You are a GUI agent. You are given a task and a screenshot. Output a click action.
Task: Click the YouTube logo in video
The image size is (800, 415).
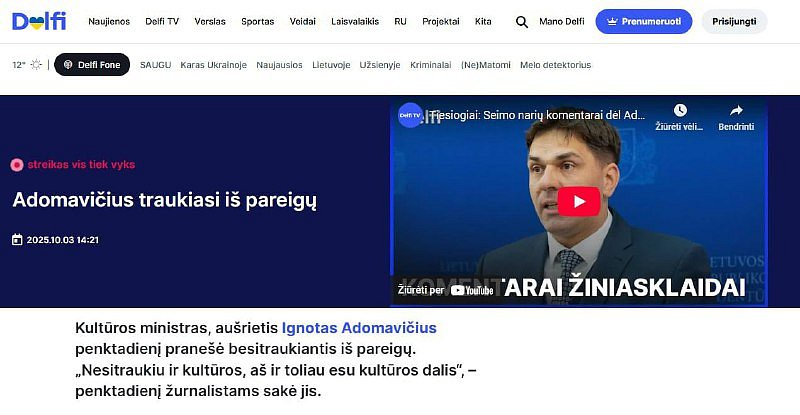point(472,290)
